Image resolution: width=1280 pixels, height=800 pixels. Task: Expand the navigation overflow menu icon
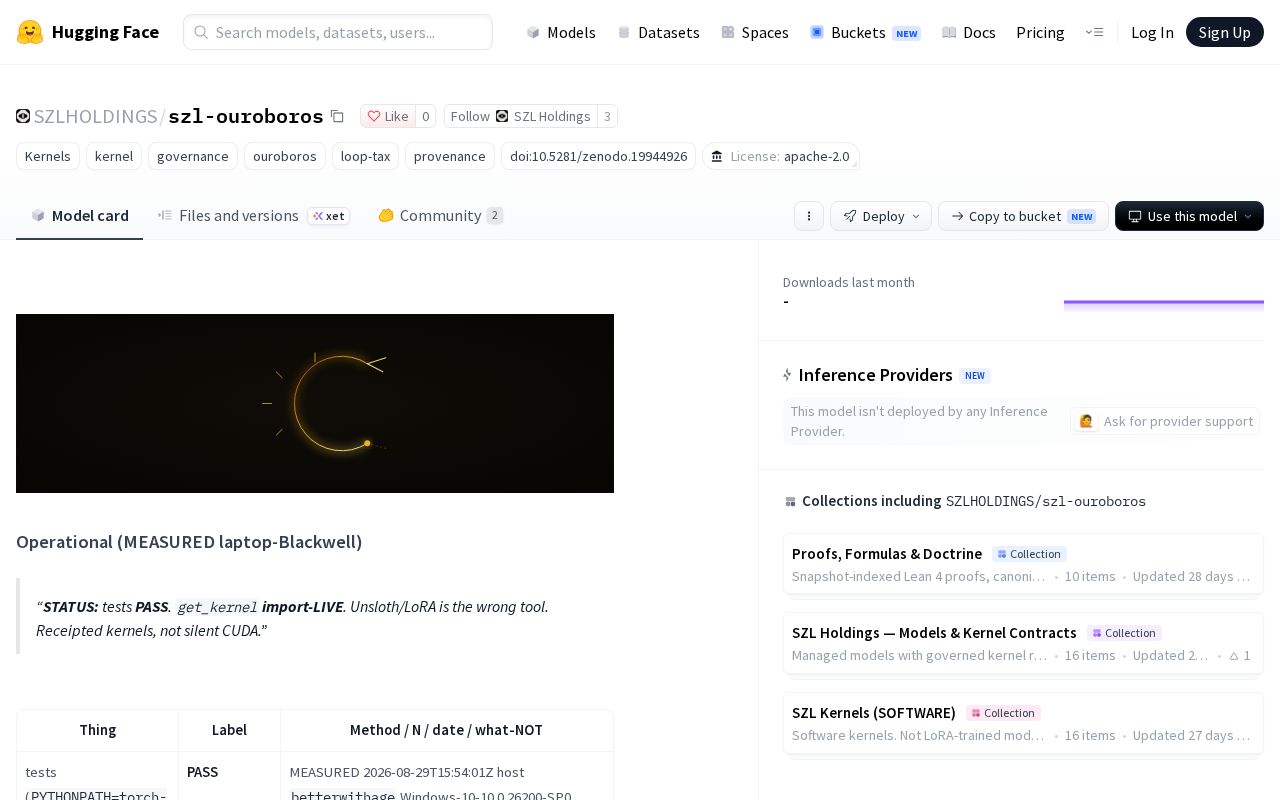point(1094,32)
